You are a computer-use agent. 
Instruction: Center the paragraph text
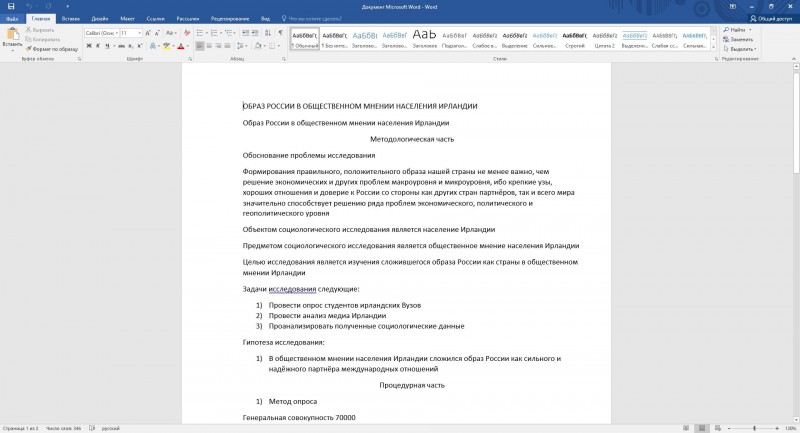click(209, 46)
